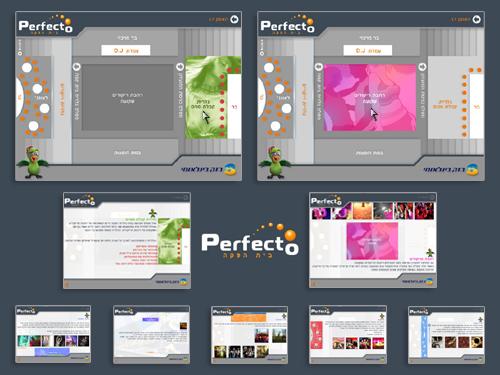
Task: Click the green garden image in the garden info page
Action: tap(170, 241)
